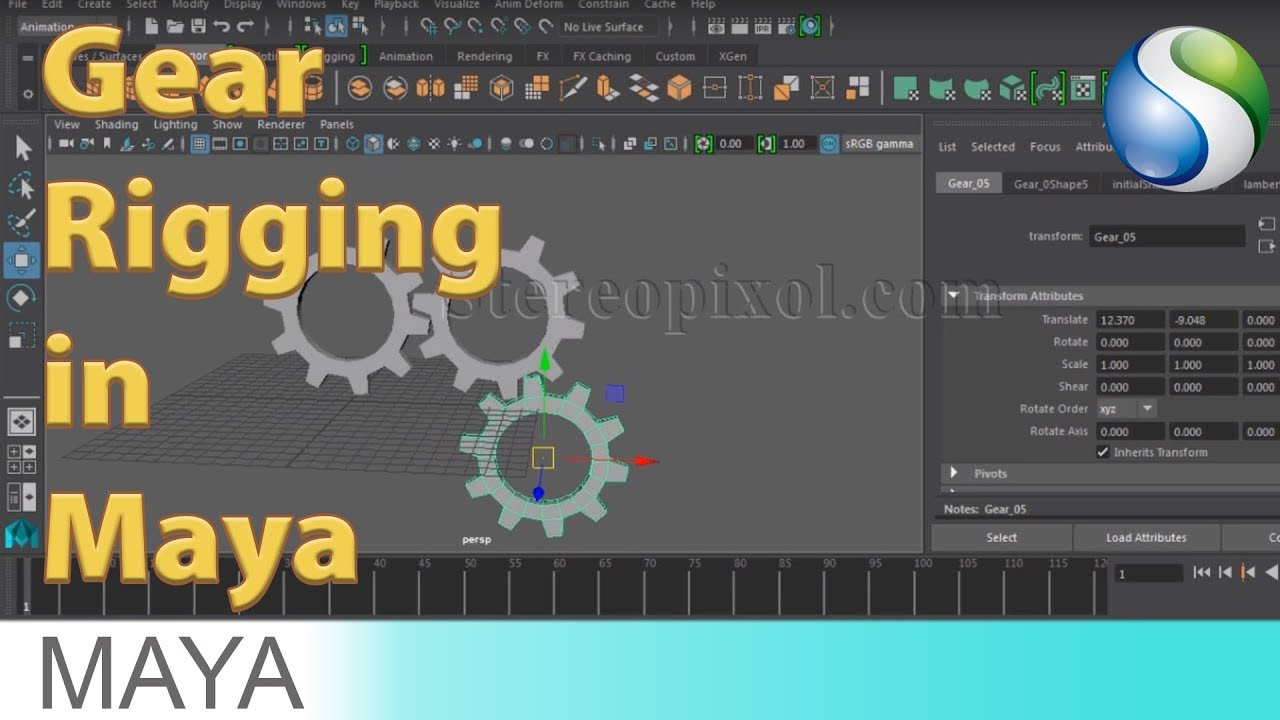The width and height of the screenshot is (1280, 720).
Task: Collapse the Transform Attributes section
Action: pos(953,296)
